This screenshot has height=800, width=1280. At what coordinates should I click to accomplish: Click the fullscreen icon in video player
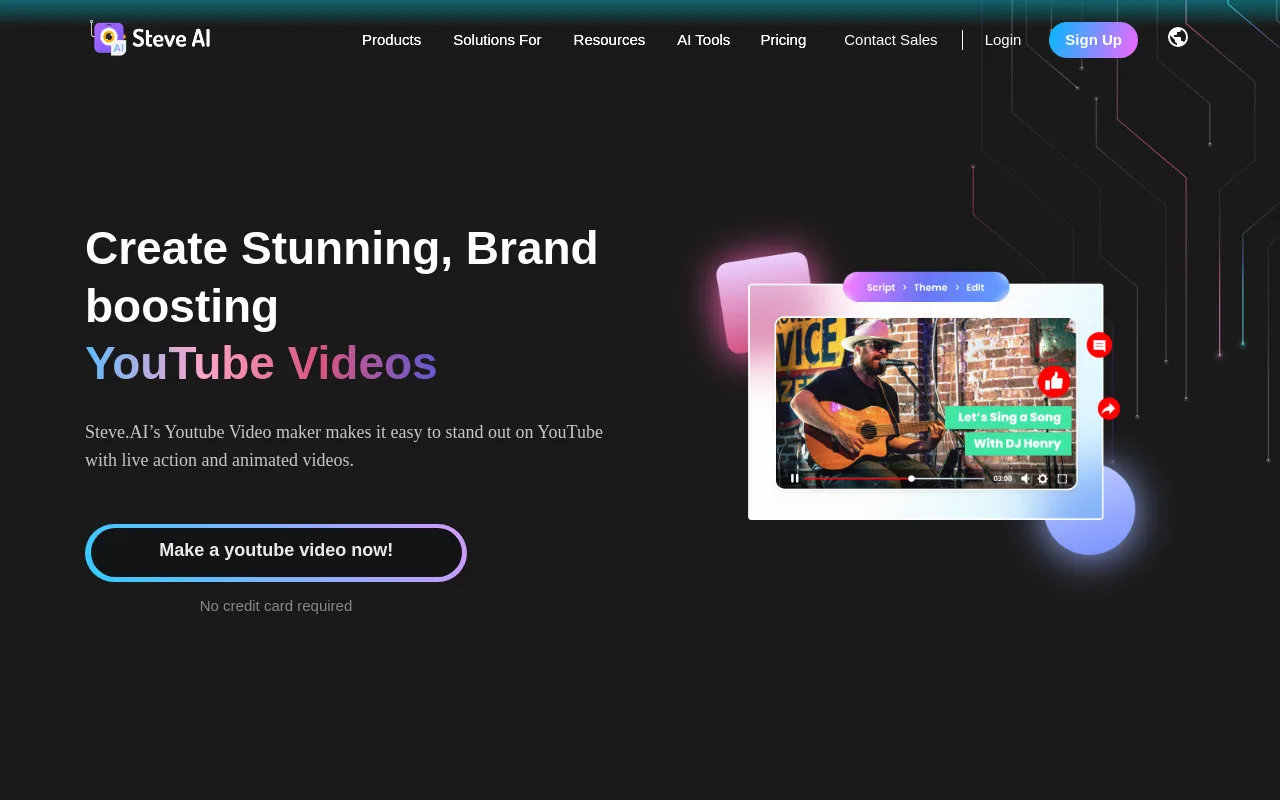click(1062, 478)
